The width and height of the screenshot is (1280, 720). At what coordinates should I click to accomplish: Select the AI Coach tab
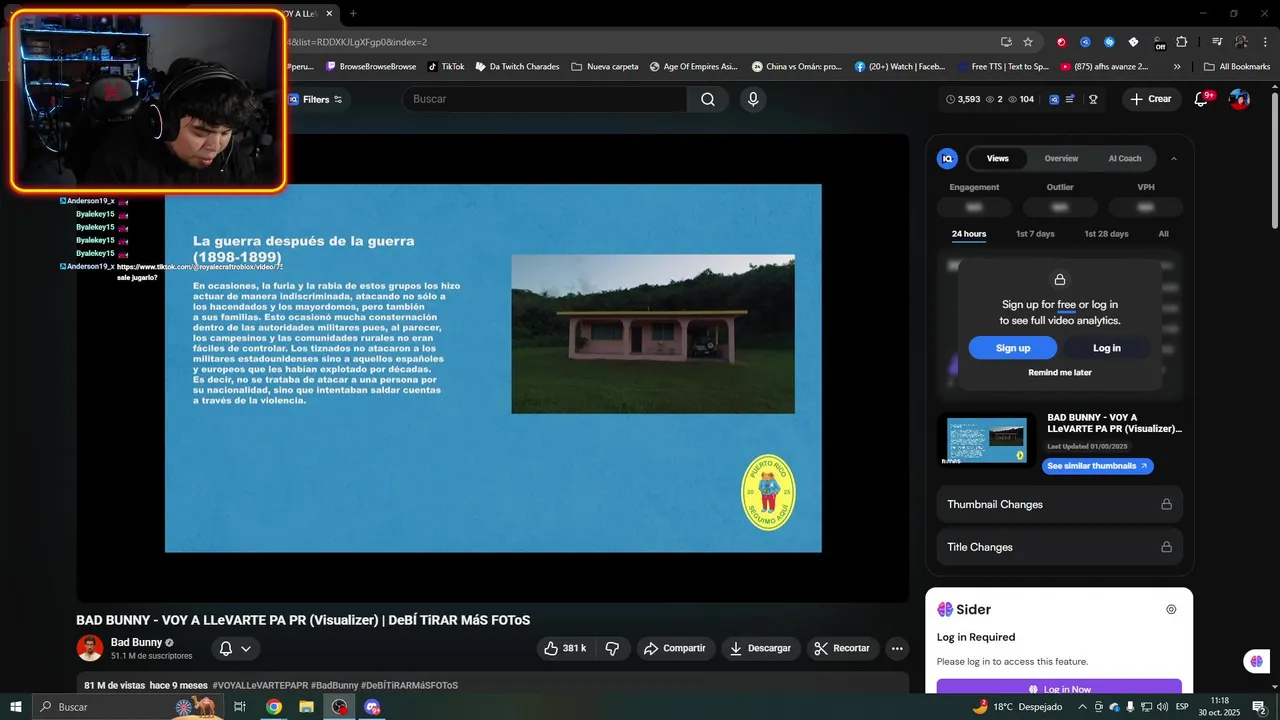(1124, 158)
